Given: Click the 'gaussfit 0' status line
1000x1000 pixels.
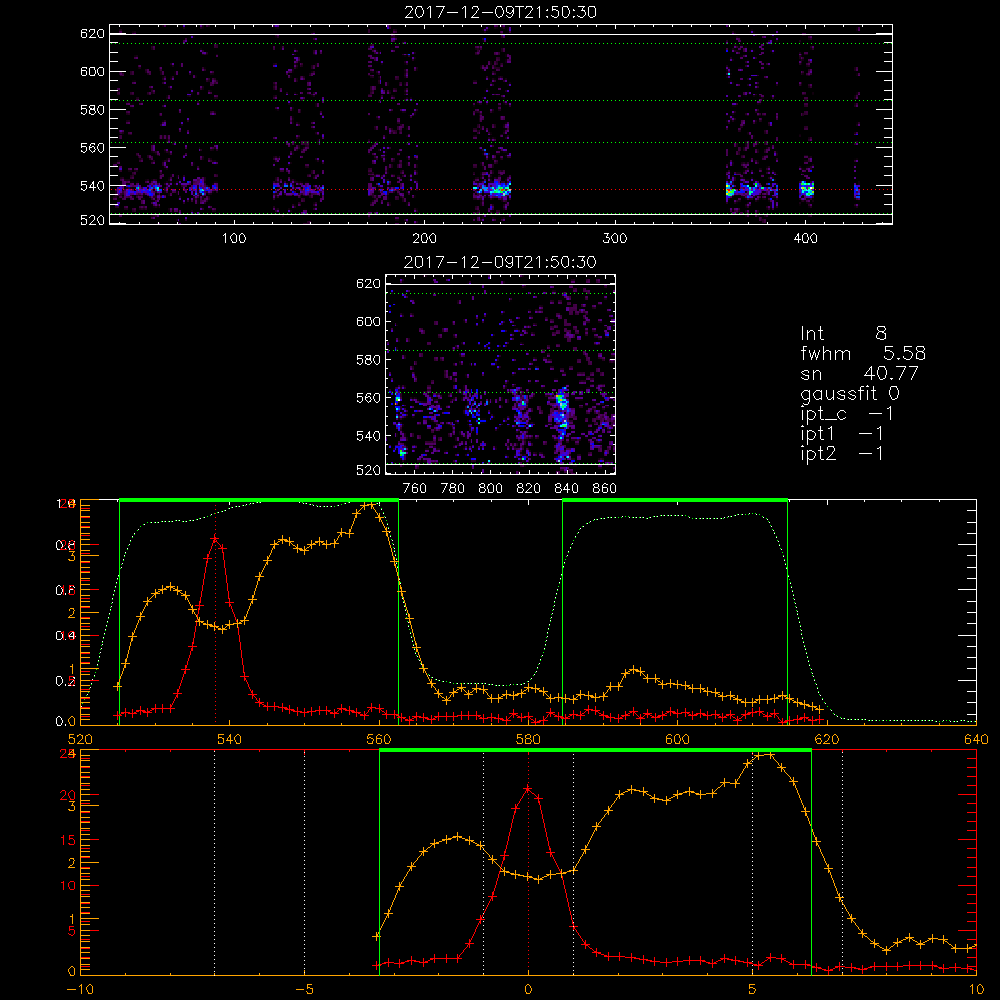Looking at the screenshot, I should pyautogui.click(x=850, y=393).
